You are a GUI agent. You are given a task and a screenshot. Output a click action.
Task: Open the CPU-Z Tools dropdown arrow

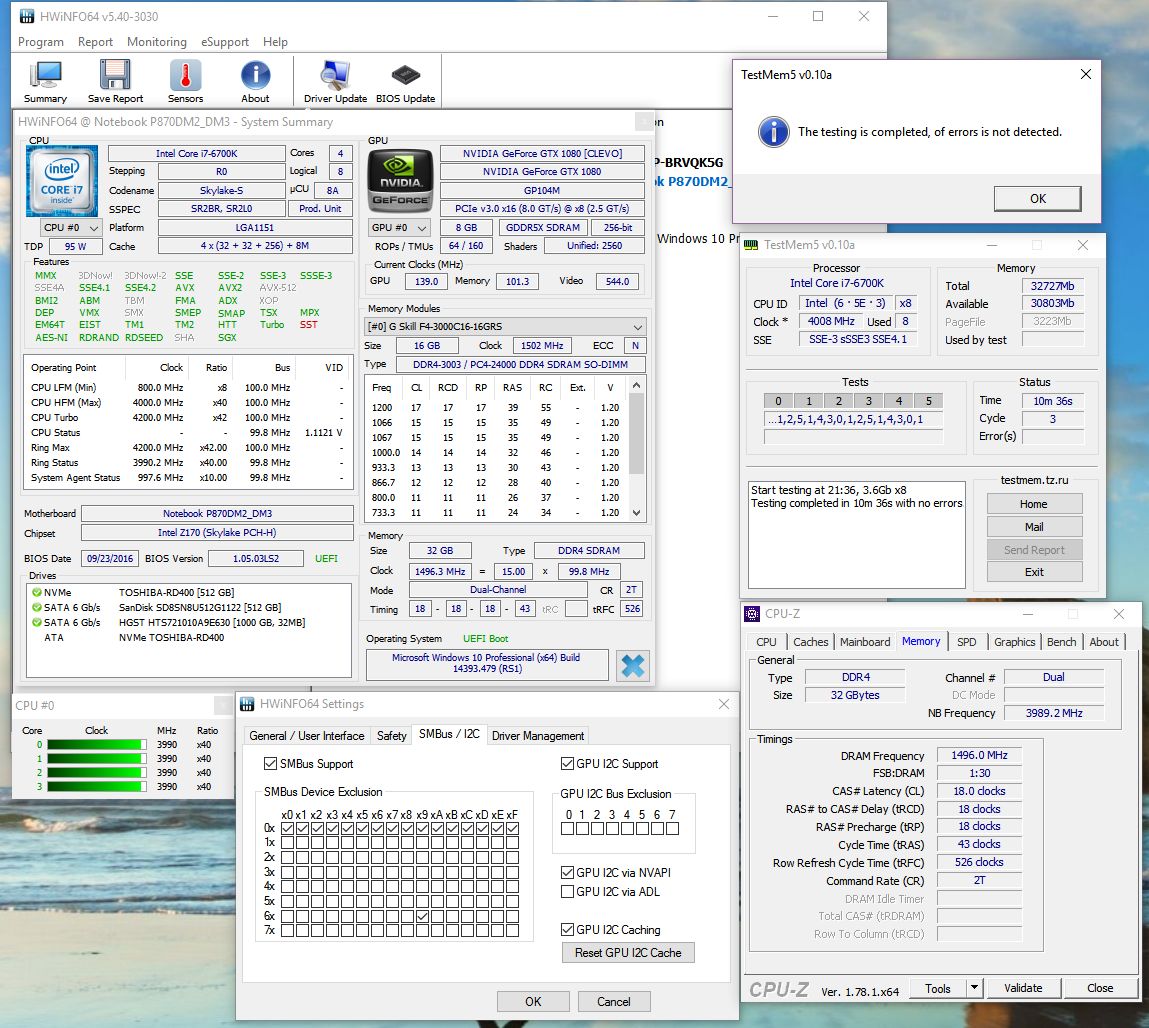[974, 988]
